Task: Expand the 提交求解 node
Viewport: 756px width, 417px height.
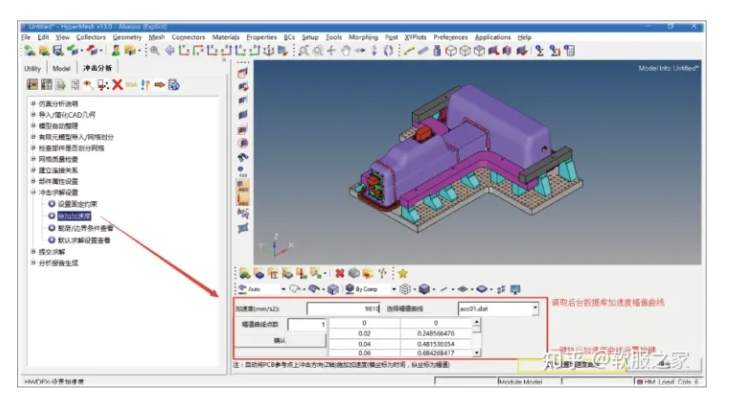Action: [33, 252]
